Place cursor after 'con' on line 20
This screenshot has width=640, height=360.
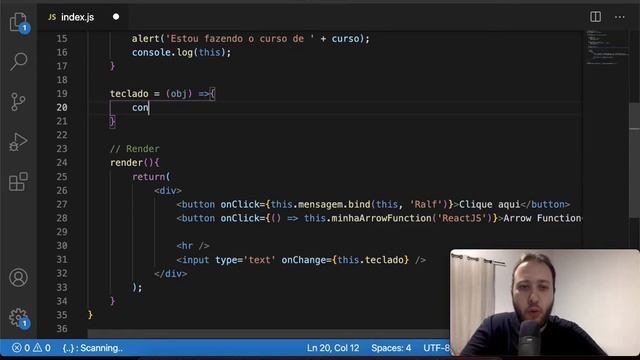click(149, 108)
